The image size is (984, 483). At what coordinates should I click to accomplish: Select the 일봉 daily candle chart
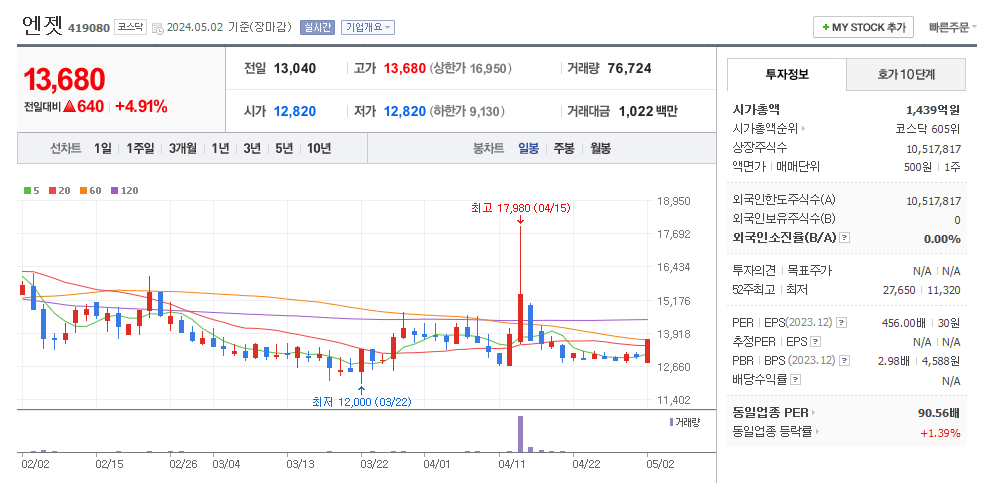coord(528,149)
